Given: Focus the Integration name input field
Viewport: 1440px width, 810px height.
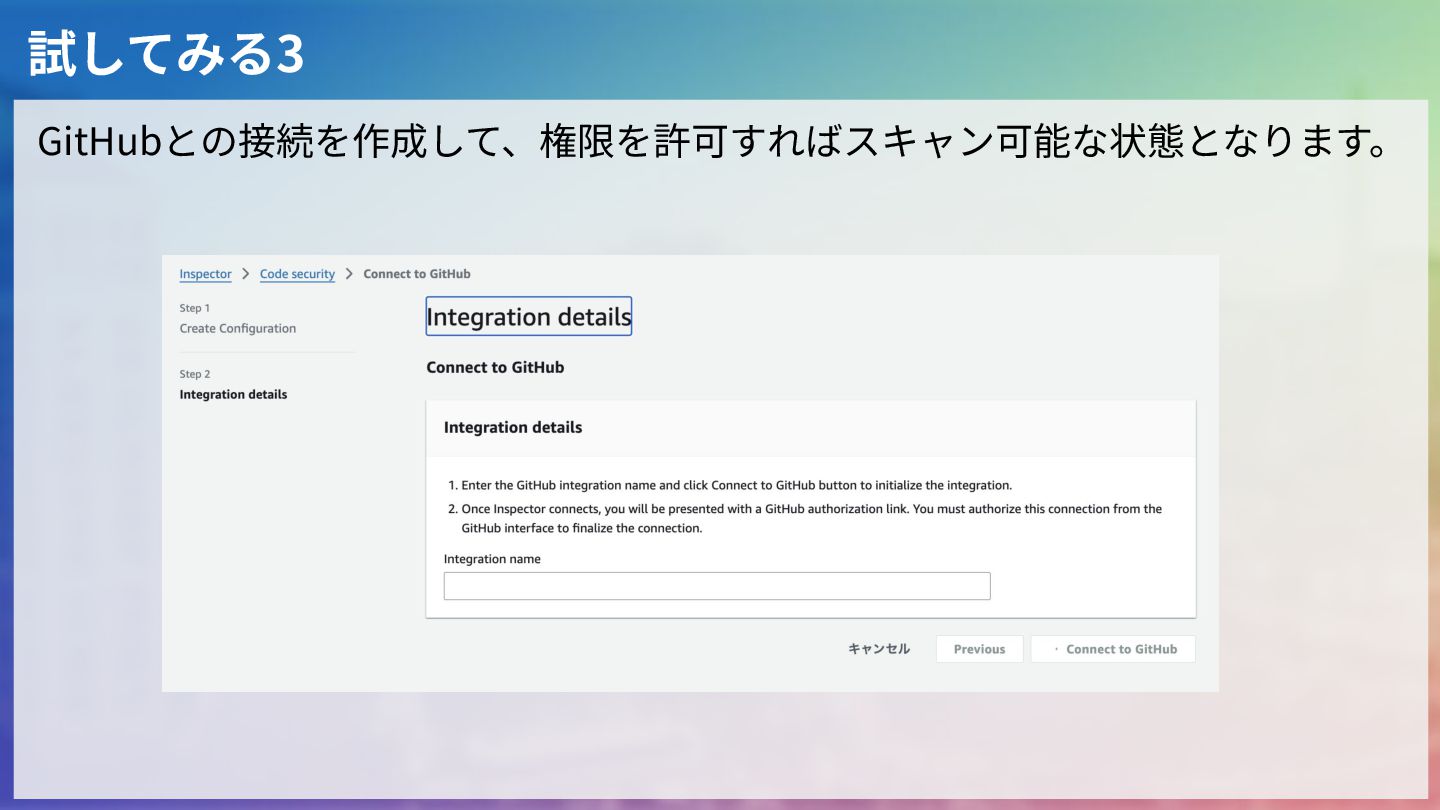Looking at the screenshot, I should [717, 586].
